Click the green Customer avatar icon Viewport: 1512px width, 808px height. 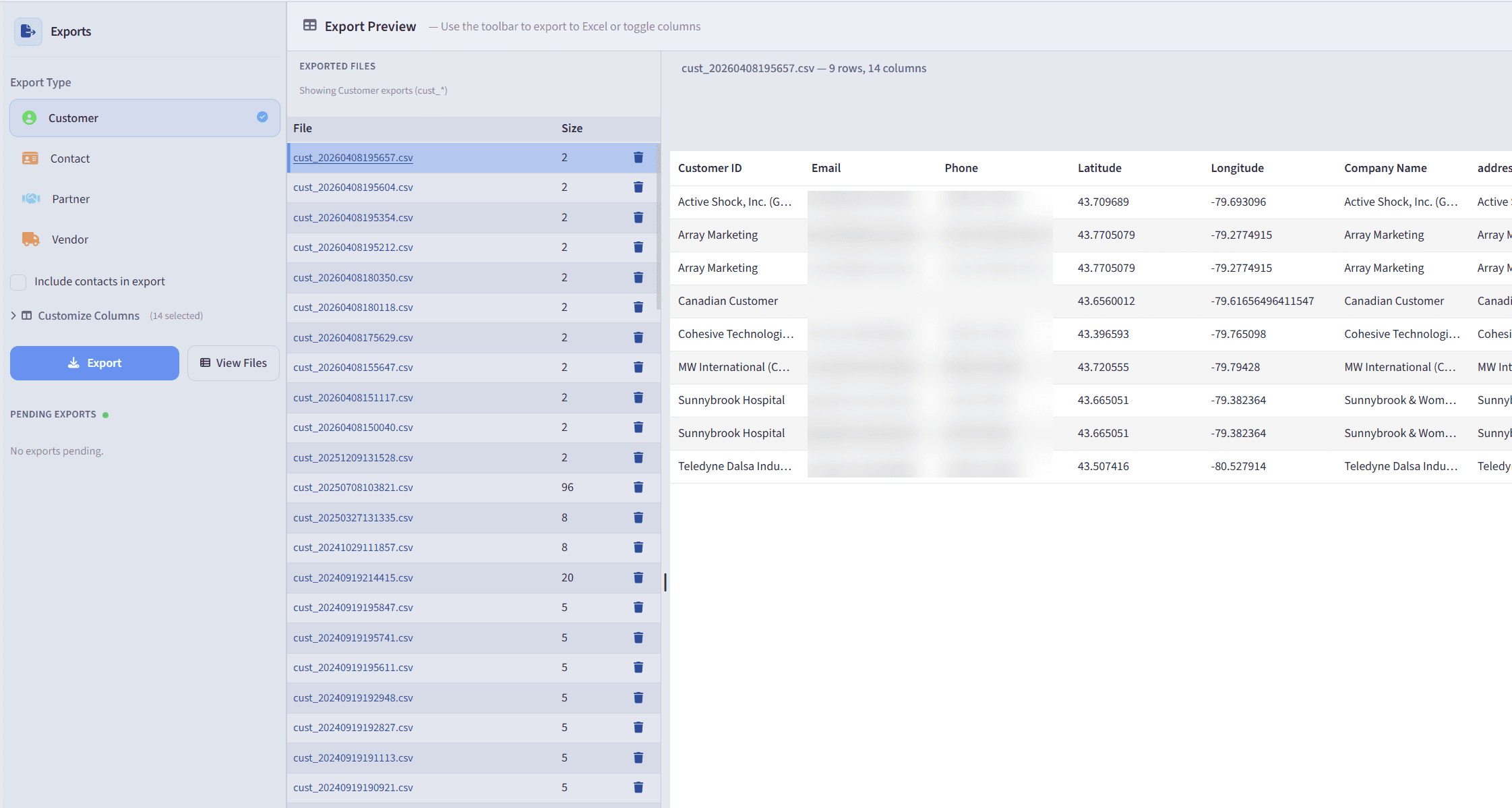tap(29, 118)
